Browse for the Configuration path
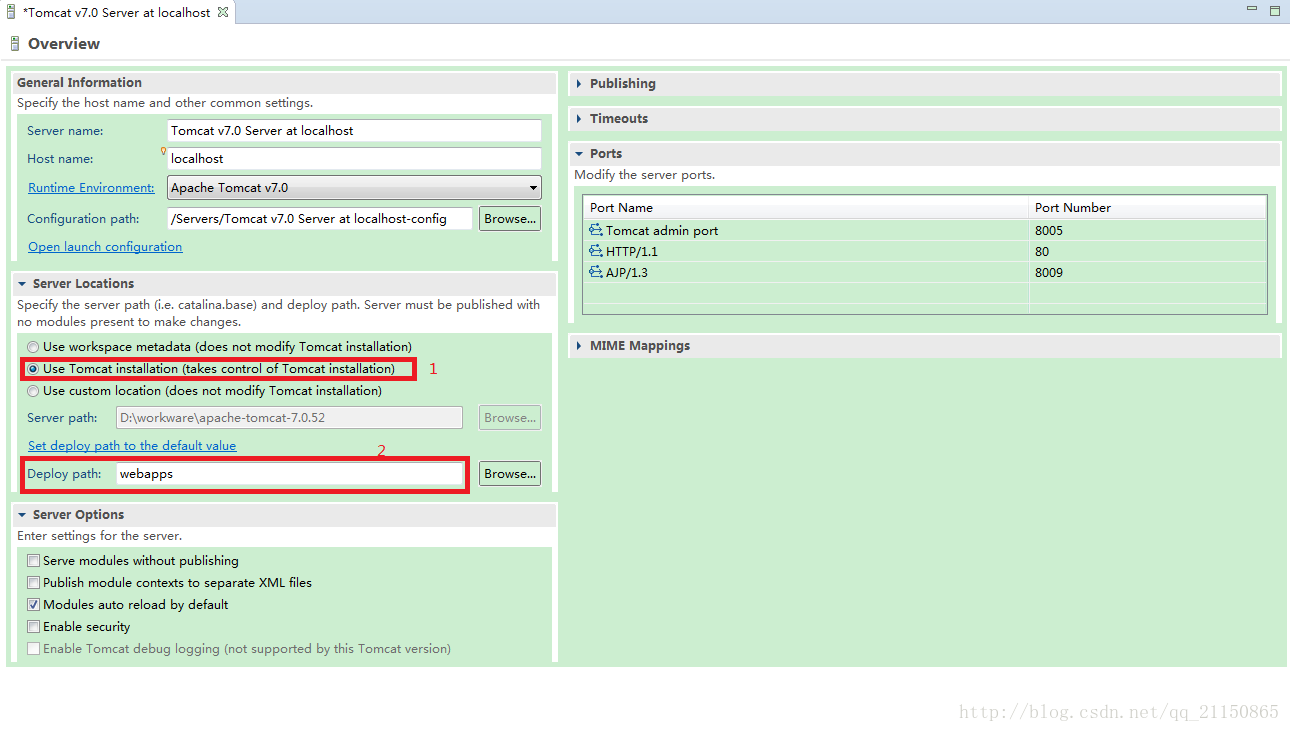Viewport: 1290px width, 732px height. [x=510, y=219]
